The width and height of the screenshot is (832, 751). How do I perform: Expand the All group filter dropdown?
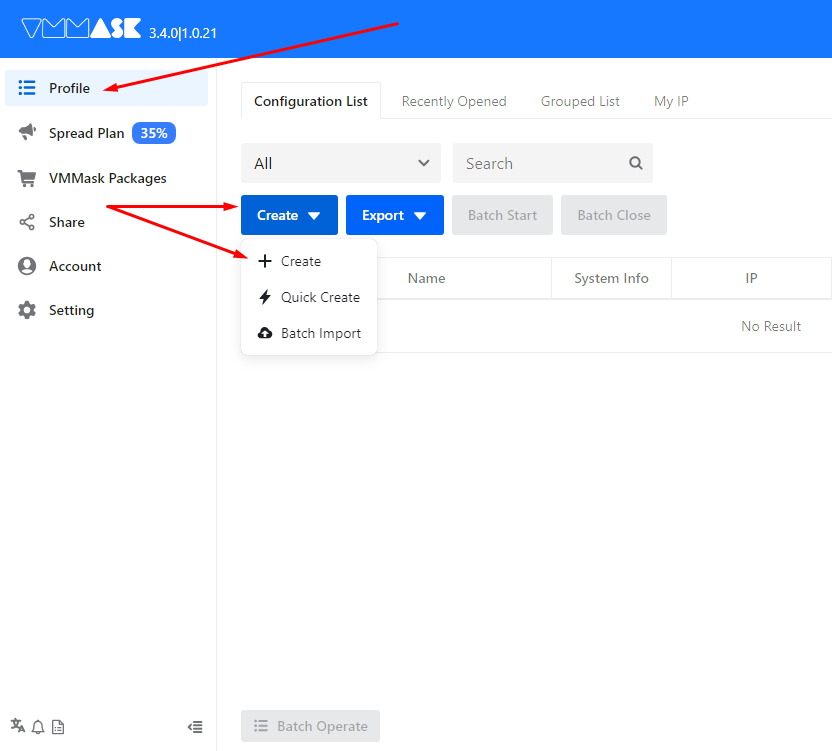[341, 163]
